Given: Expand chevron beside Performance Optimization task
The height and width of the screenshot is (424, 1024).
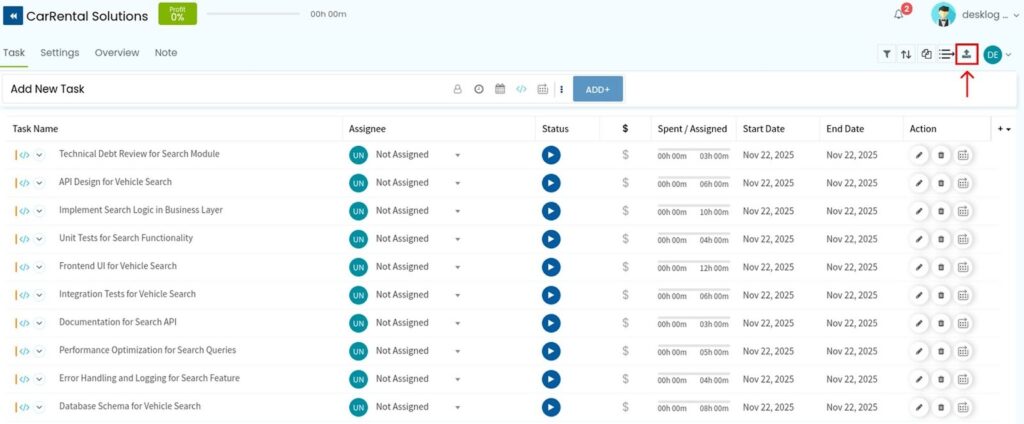Looking at the screenshot, I should (x=40, y=351).
